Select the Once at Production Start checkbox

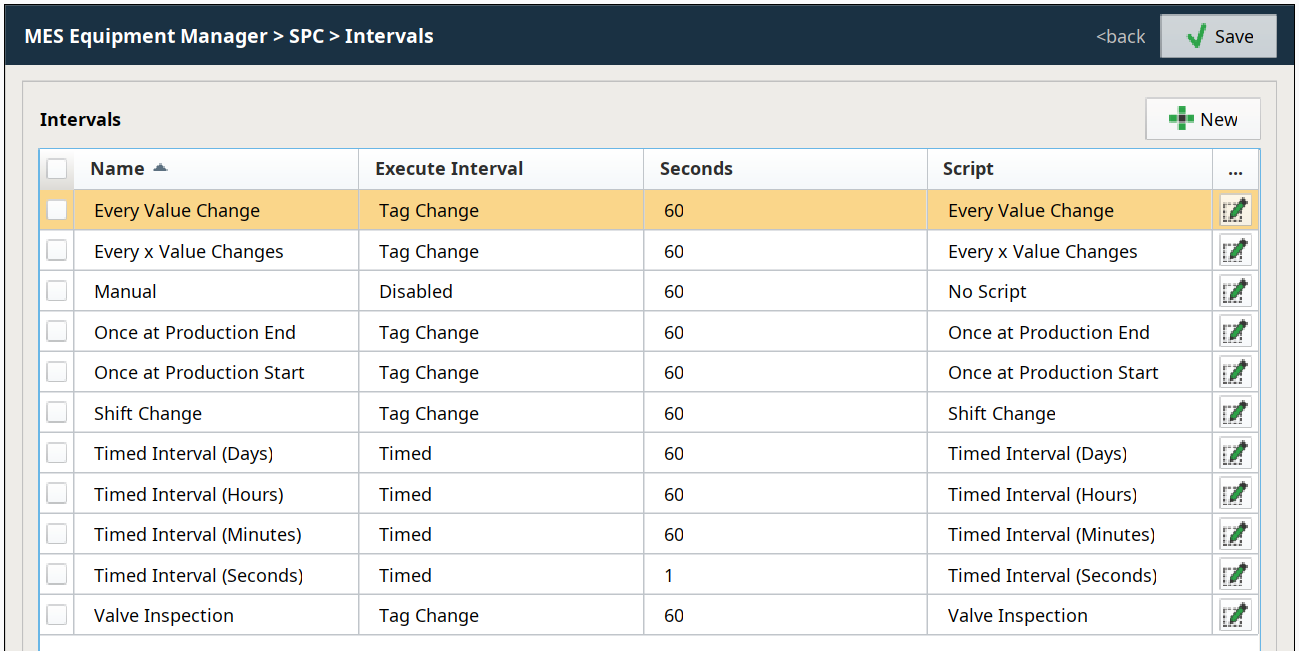click(x=57, y=372)
